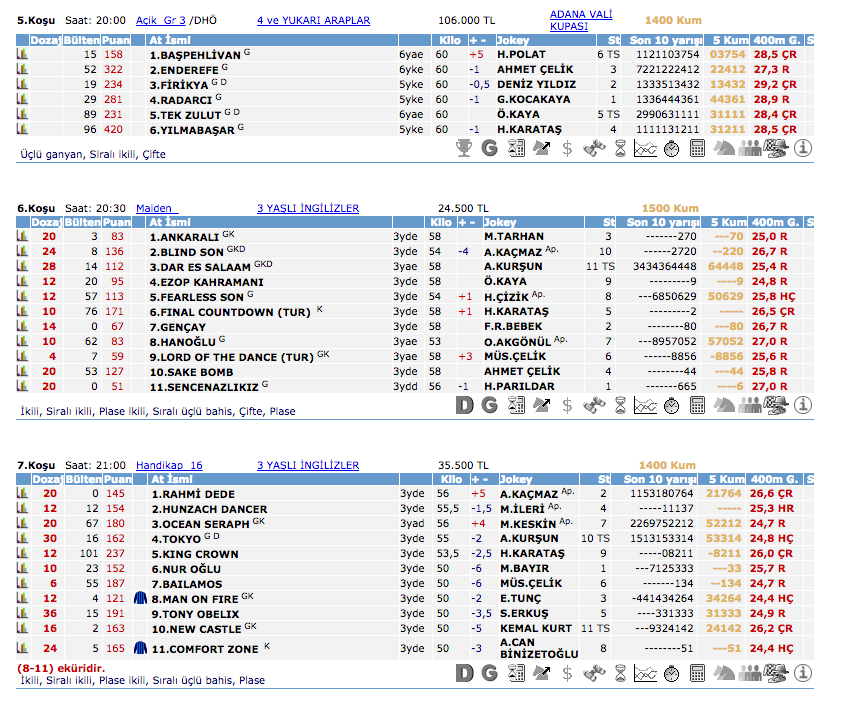Click bar chart icon beside BAŞPEHLİVAN
The image size is (855, 702).
[x=22, y=54]
